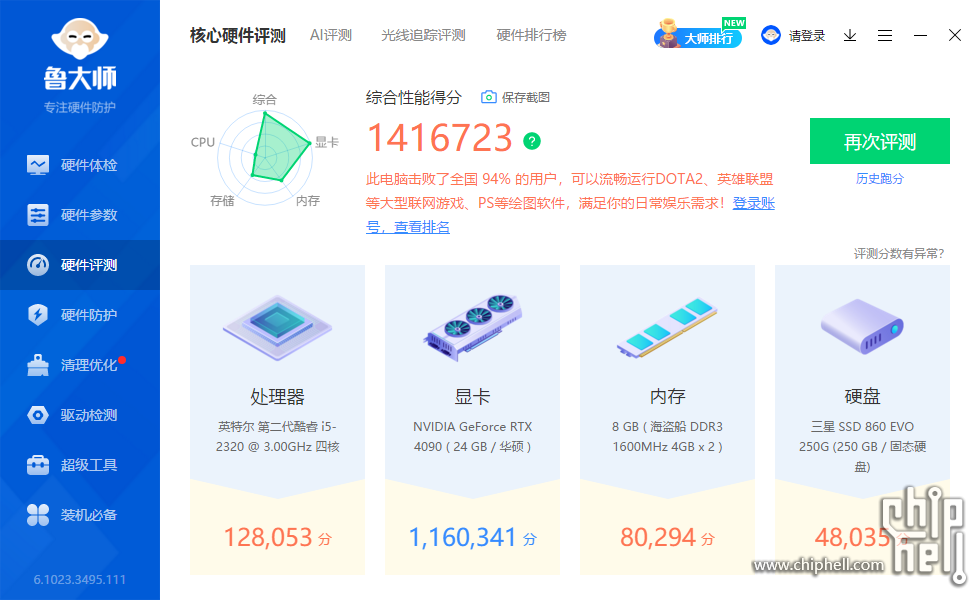
Task: Click the 再次评测 green button
Action: point(879,141)
